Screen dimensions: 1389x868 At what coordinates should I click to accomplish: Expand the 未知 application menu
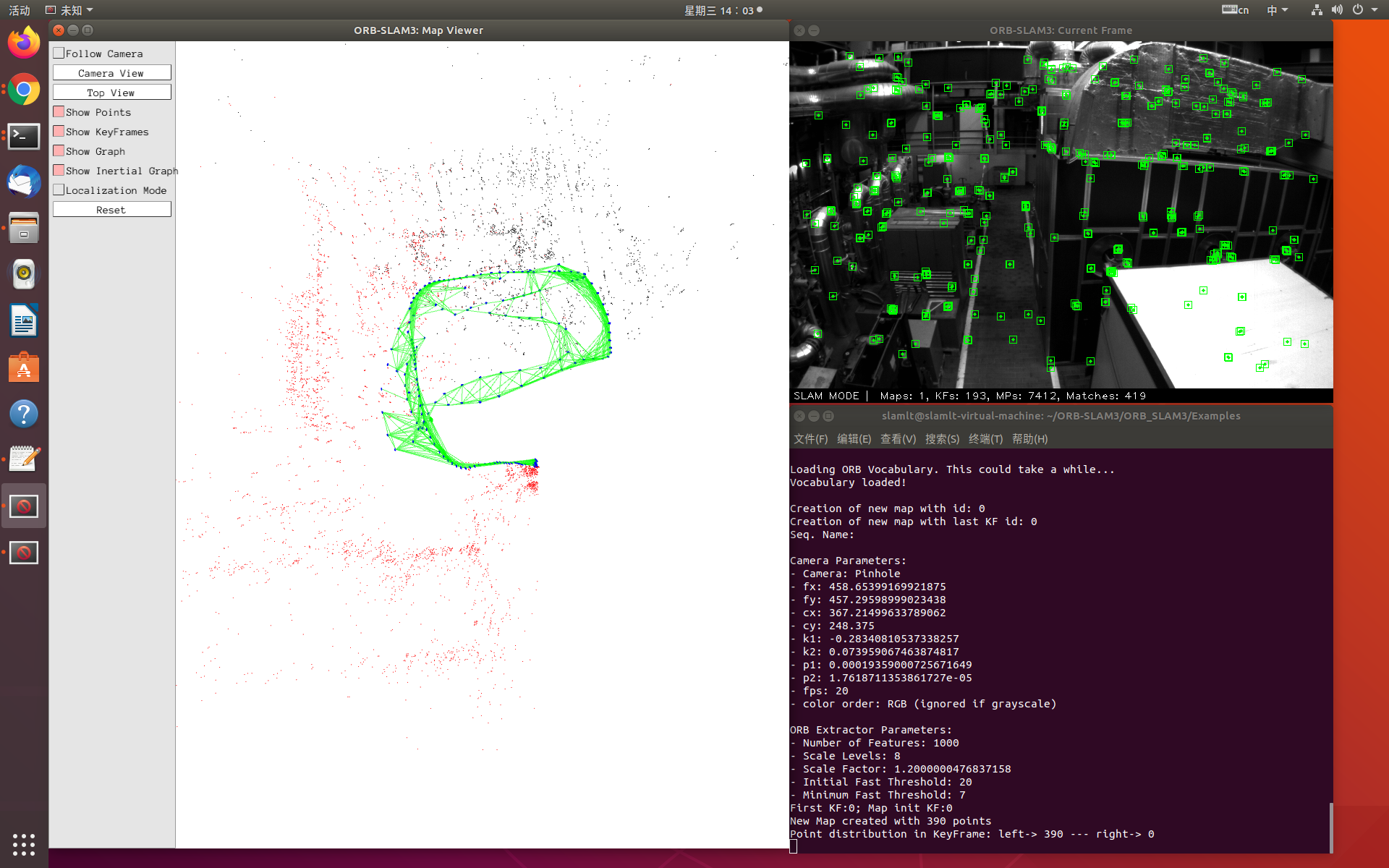(x=70, y=10)
